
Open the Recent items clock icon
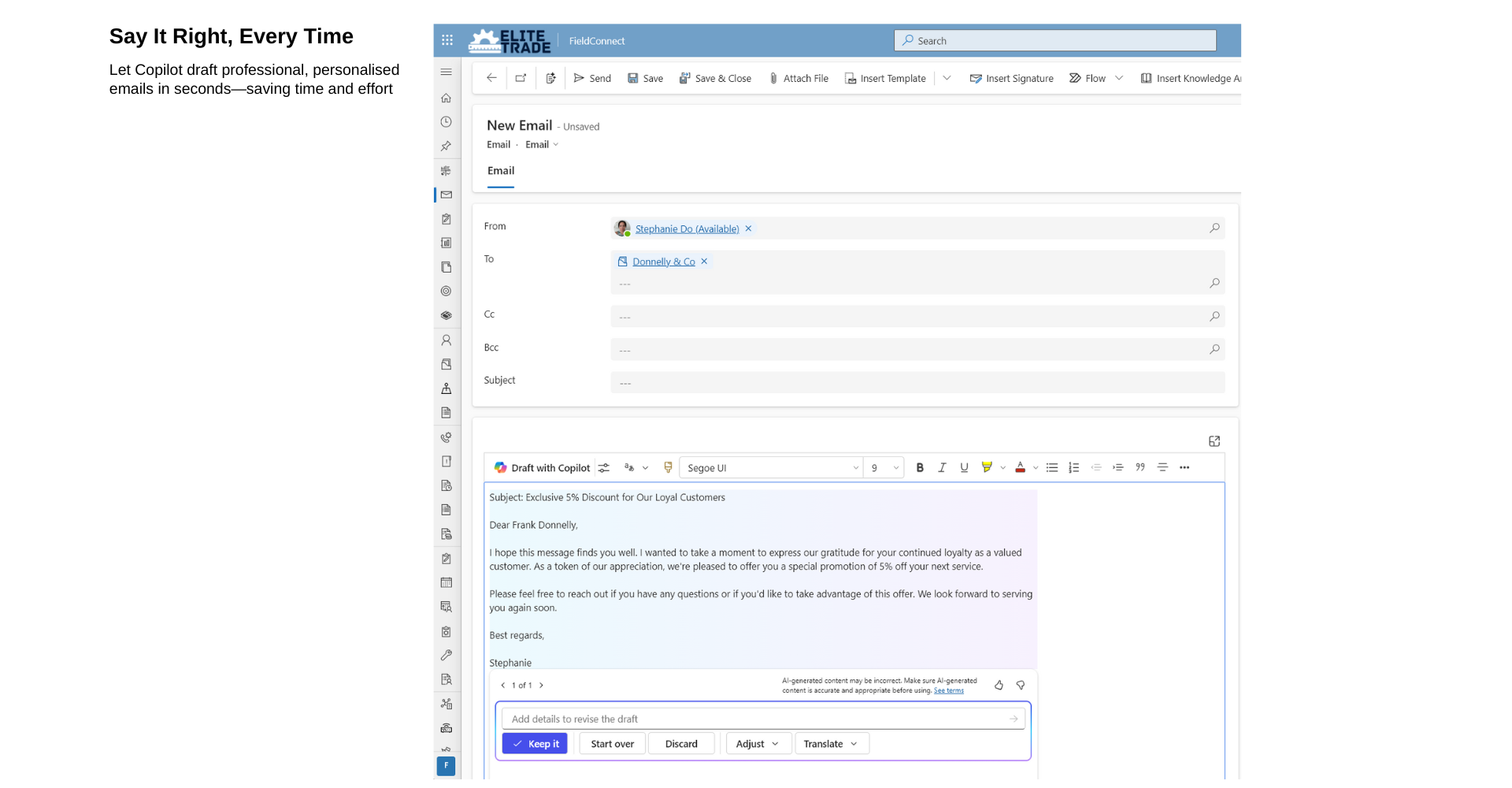click(447, 122)
